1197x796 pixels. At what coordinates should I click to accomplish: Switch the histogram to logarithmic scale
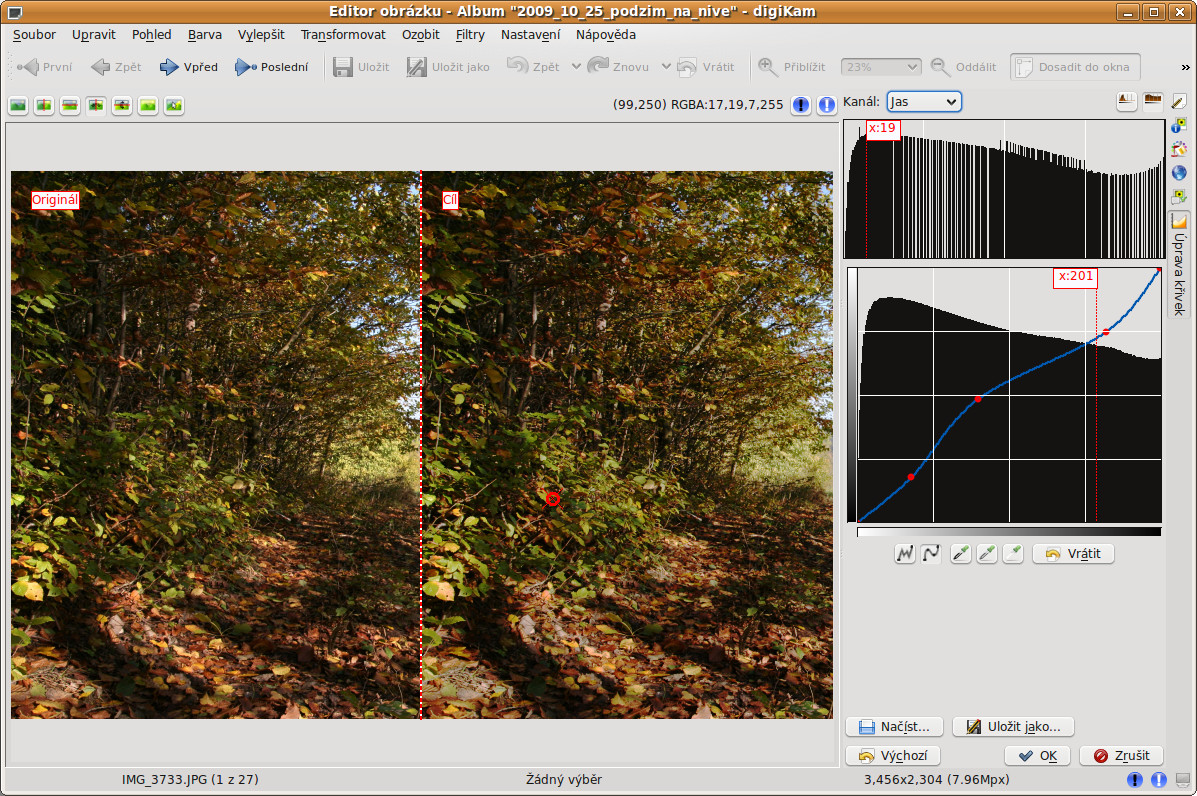tap(1153, 101)
